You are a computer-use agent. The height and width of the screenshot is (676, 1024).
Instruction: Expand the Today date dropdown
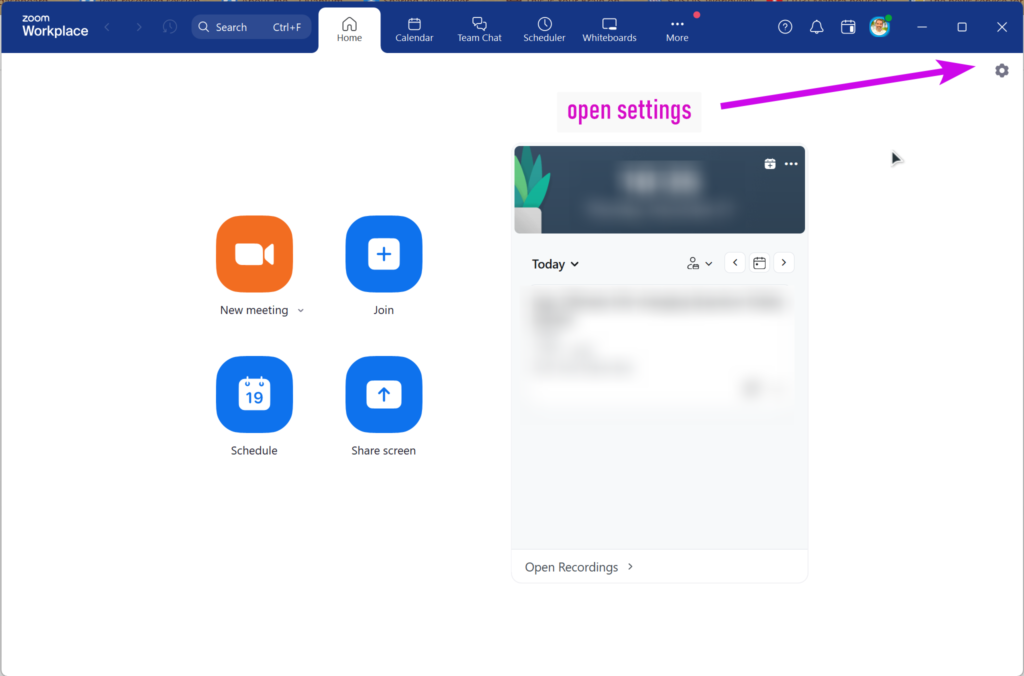click(x=555, y=264)
